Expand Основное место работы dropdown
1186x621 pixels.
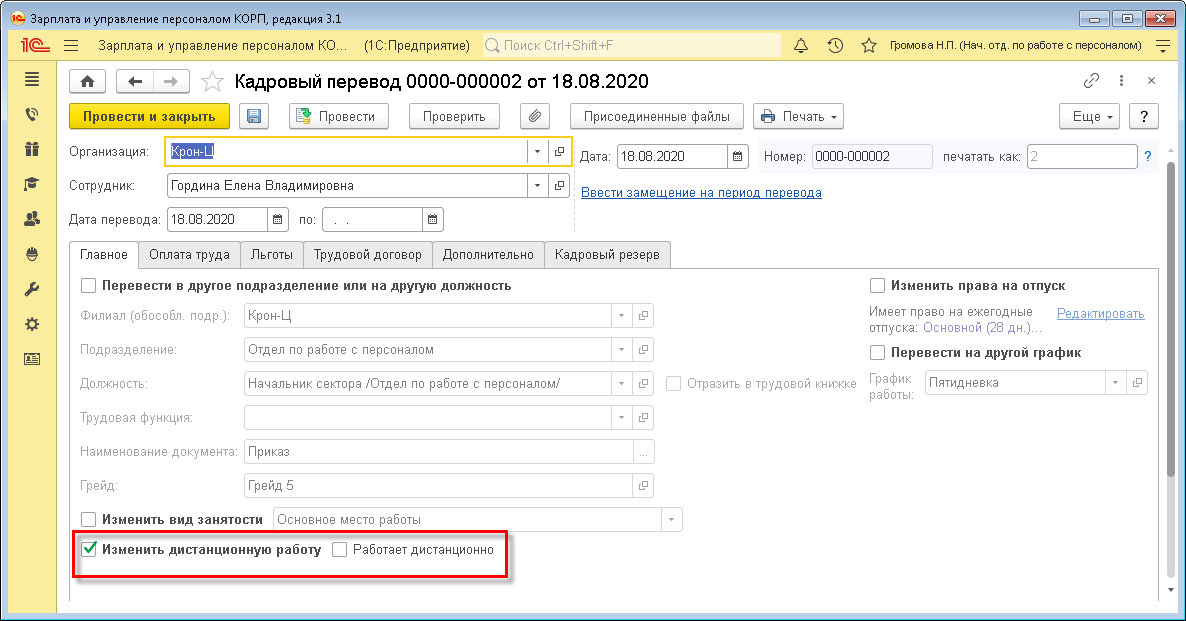pos(672,520)
